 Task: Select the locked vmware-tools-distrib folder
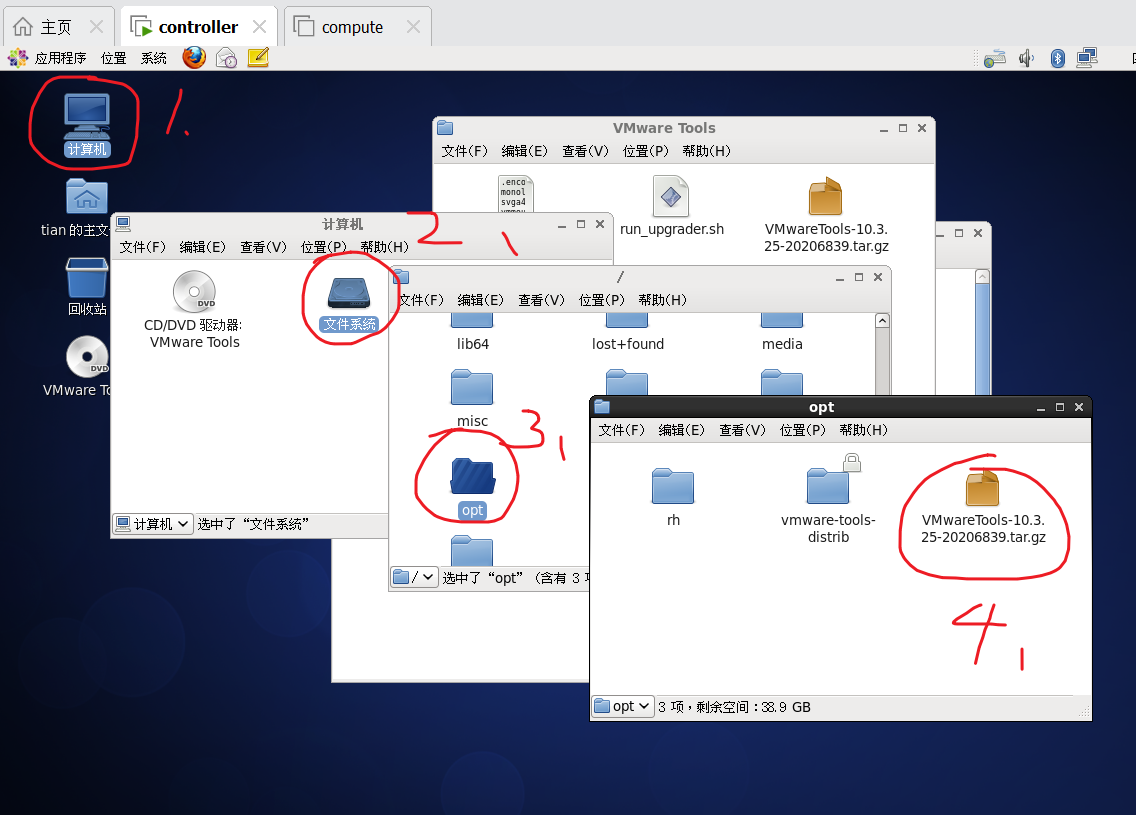828,499
